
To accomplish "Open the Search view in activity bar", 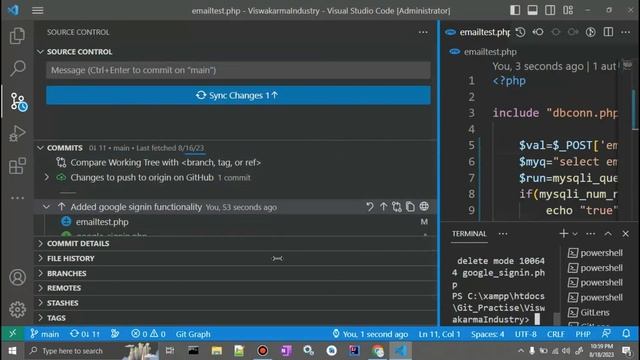I will pos(17,68).
